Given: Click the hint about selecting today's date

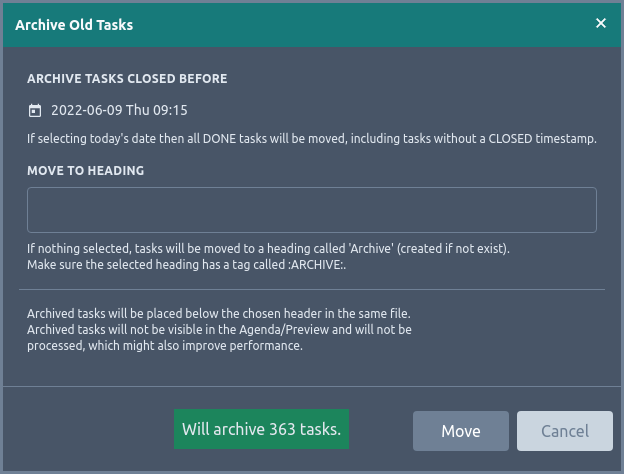Looking at the screenshot, I should pos(312,138).
